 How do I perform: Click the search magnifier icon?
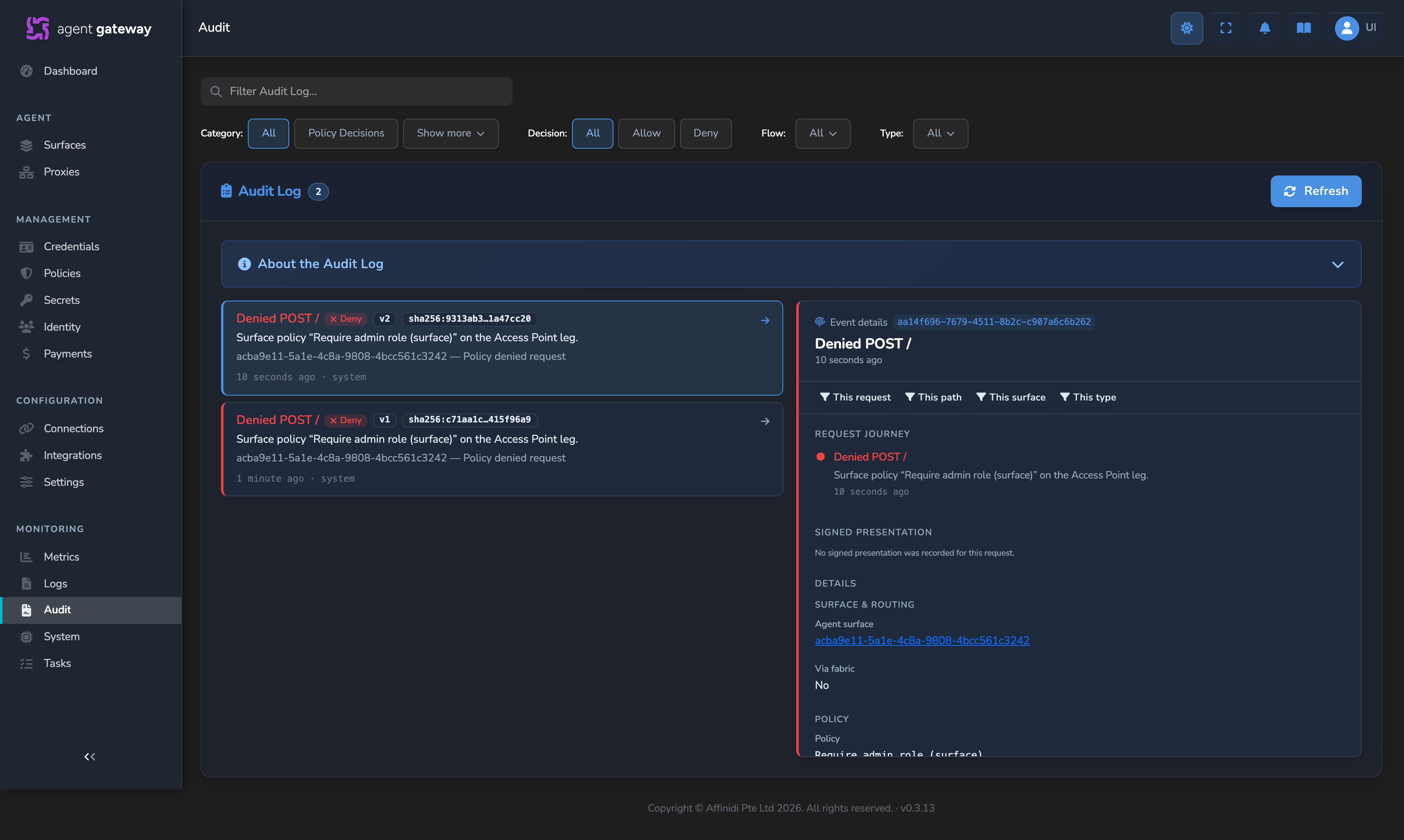pos(216,91)
